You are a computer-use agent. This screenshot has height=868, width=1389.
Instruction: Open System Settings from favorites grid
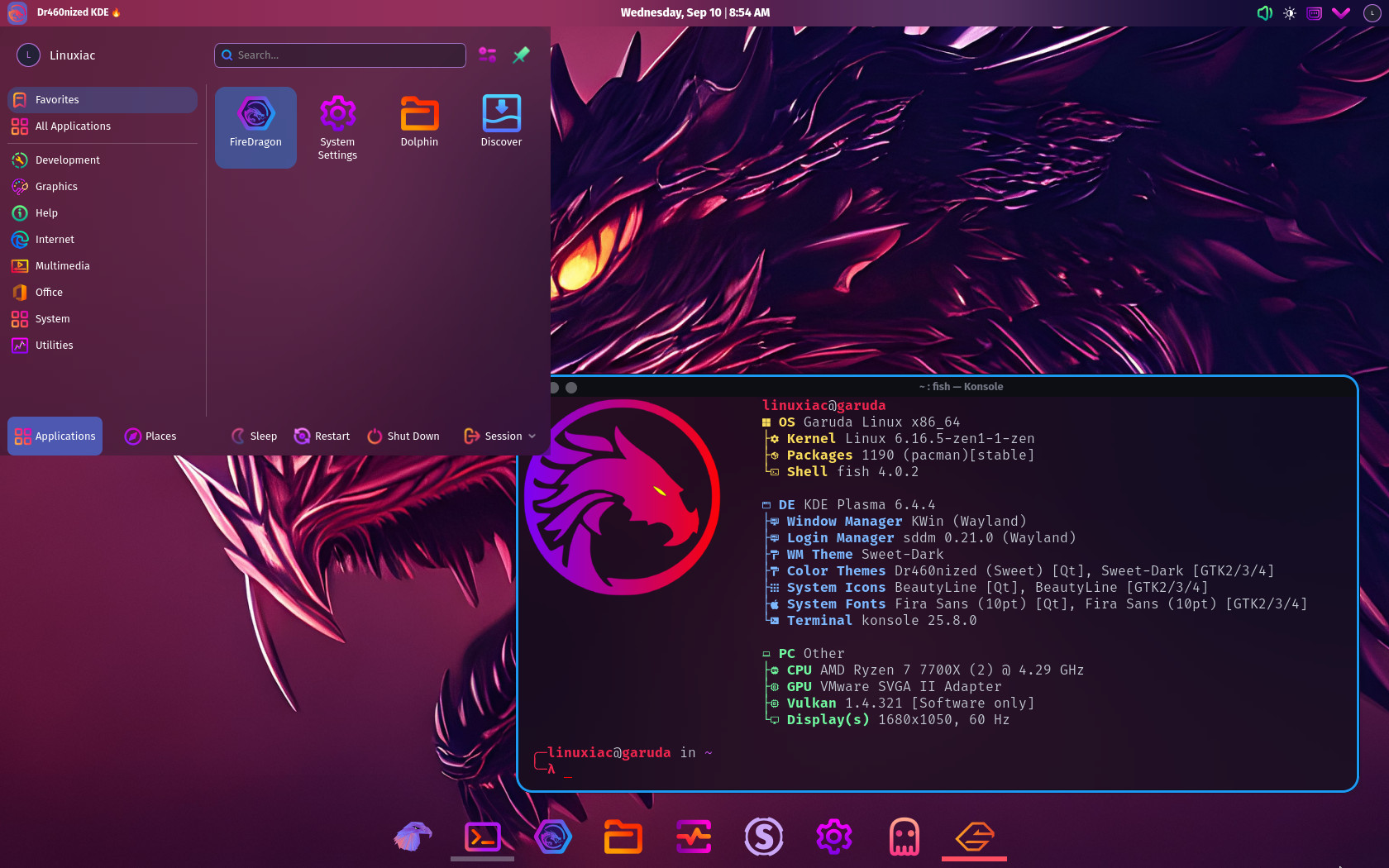point(337,127)
